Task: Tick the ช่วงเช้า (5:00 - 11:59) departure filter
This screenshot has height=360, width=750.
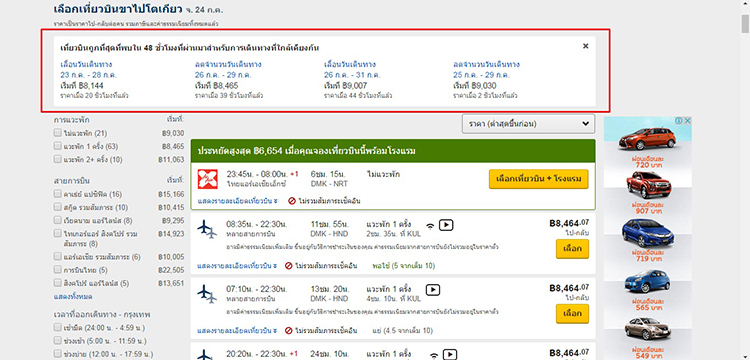Action: point(57,341)
